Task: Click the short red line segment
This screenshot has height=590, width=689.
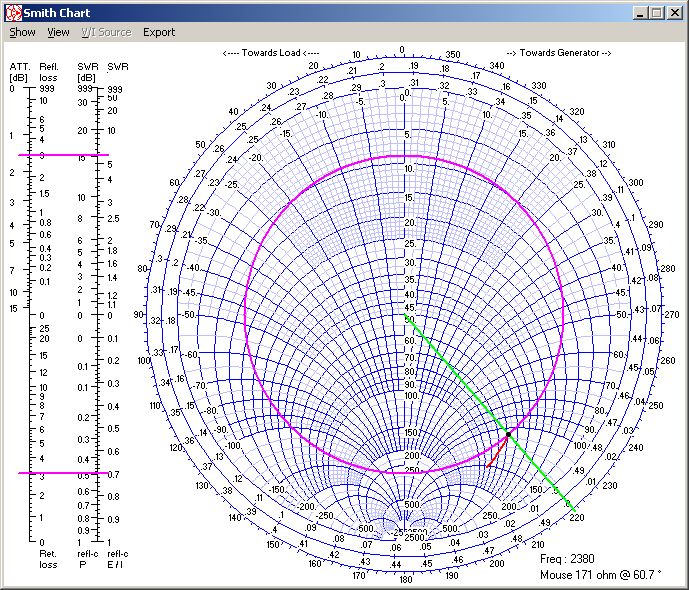Action: [x=497, y=450]
